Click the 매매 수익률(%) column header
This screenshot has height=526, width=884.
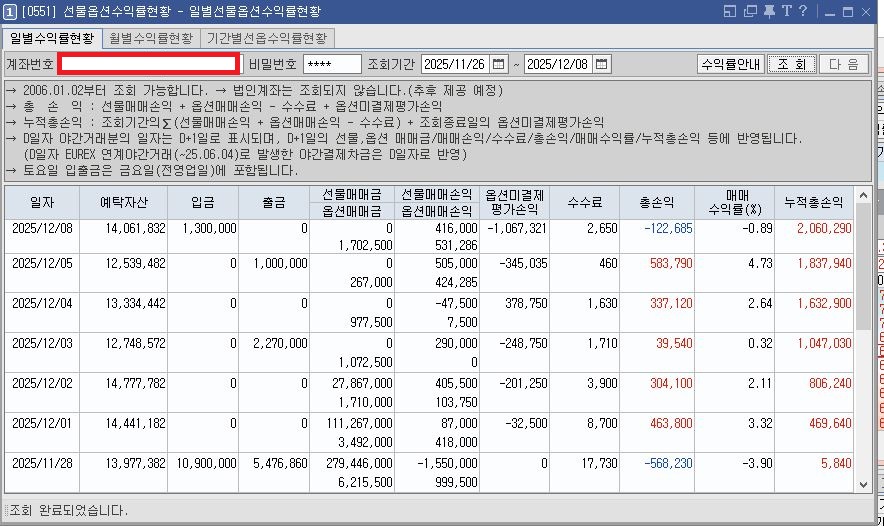[x=735, y=202]
